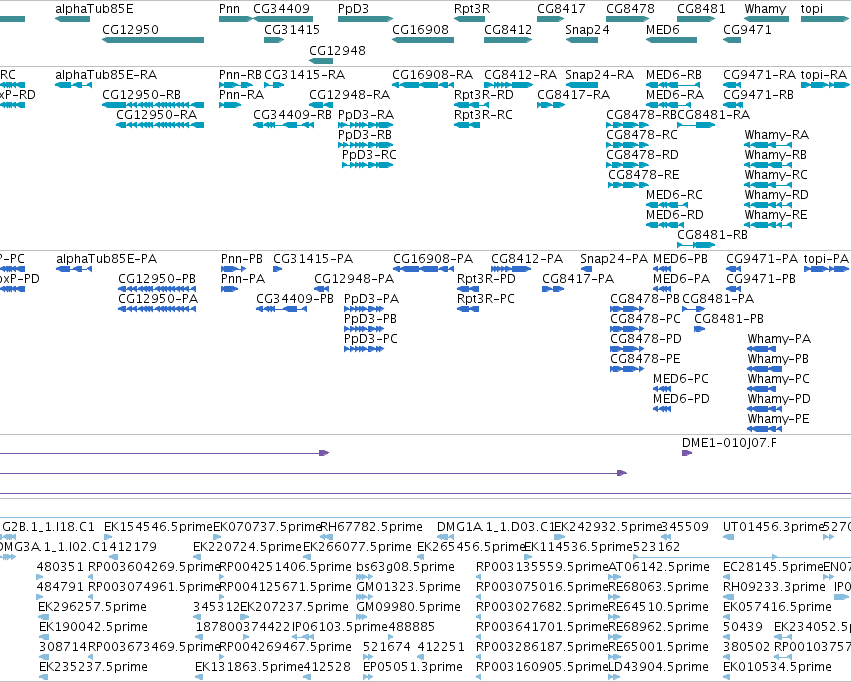Select protein CG31415-PA
The width and height of the screenshot is (851, 682).
[x=313, y=259]
